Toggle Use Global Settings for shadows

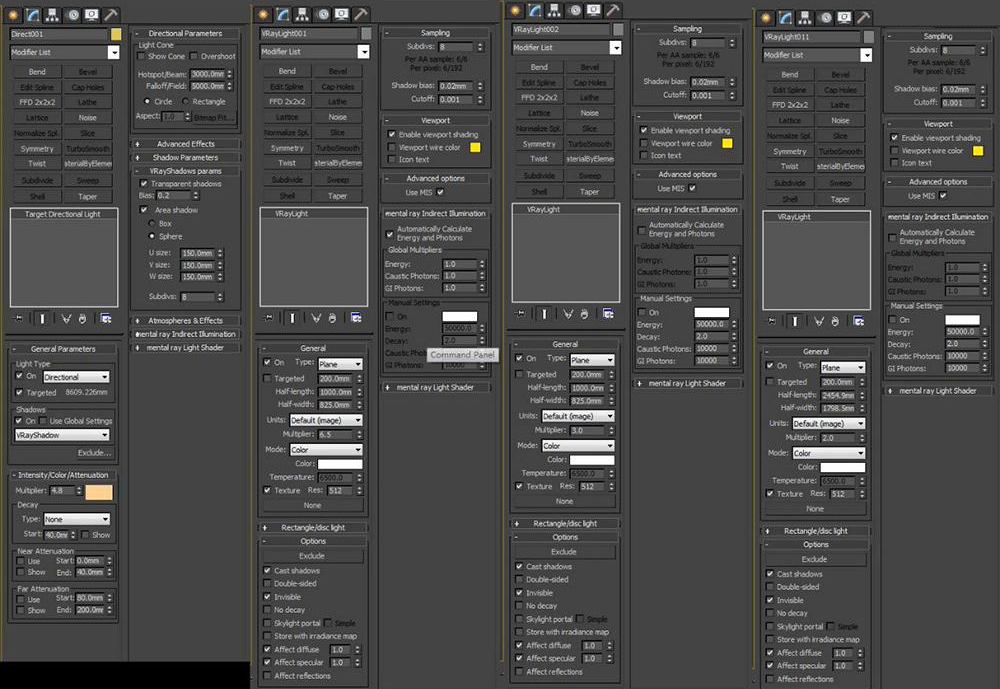[43, 420]
